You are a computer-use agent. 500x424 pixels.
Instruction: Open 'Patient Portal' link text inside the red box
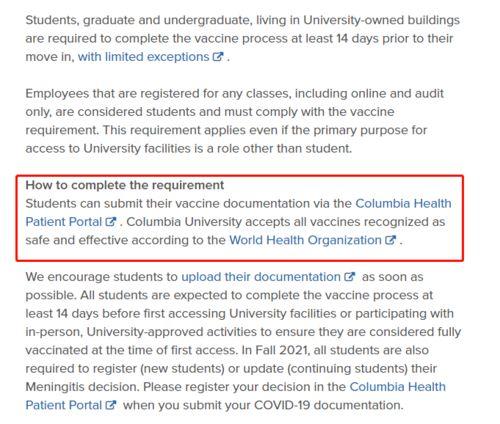tap(64, 222)
